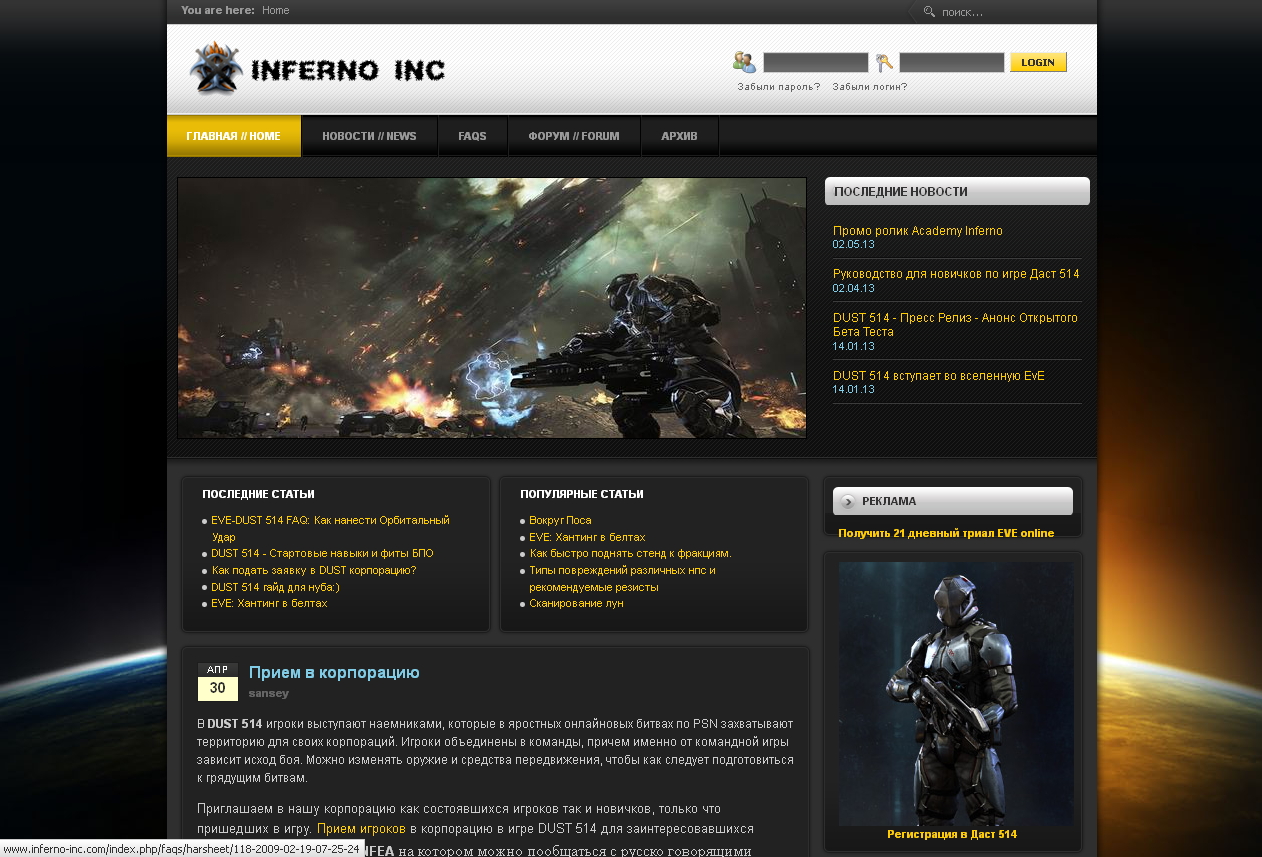Click the password input field

952,62
